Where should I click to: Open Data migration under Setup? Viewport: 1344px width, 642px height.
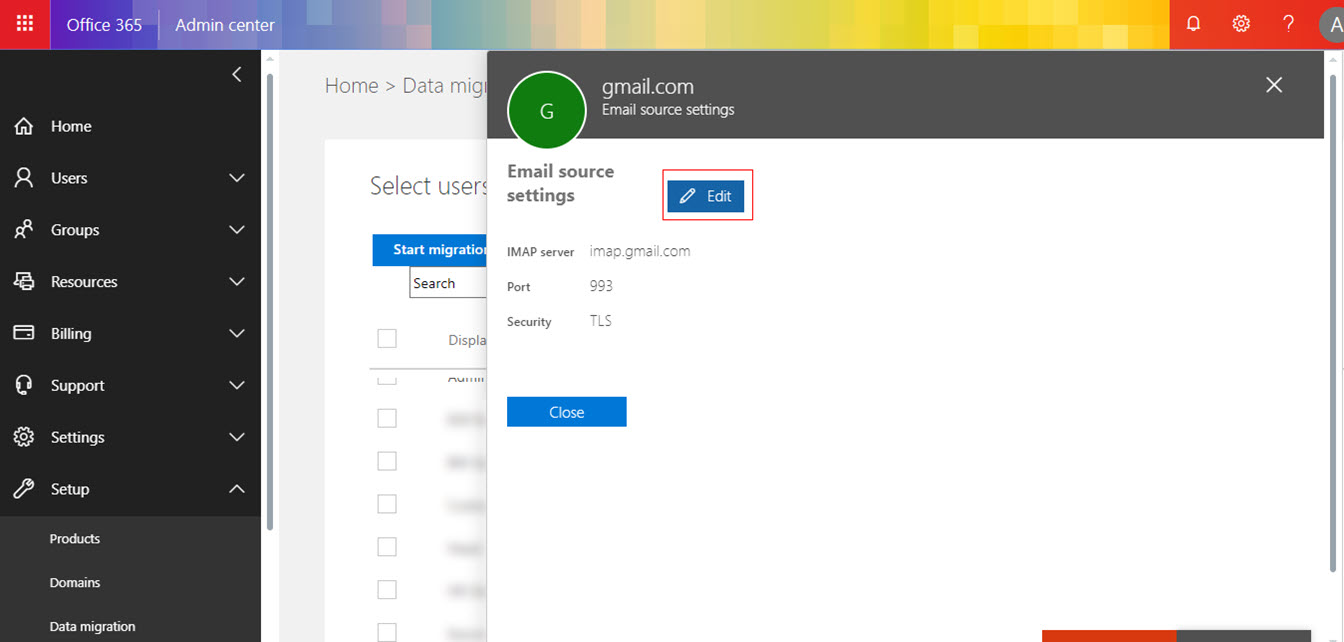pyautogui.click(x=92, y=627)
